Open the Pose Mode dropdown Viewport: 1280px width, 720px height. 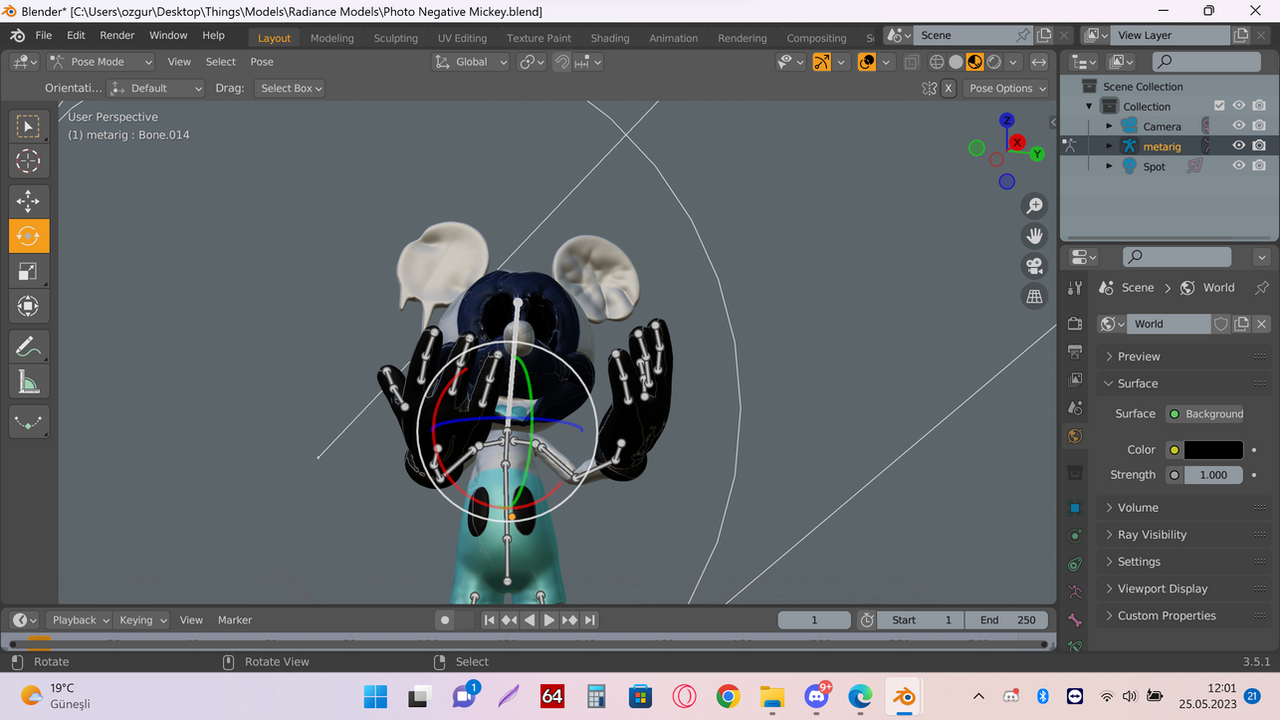101,62
